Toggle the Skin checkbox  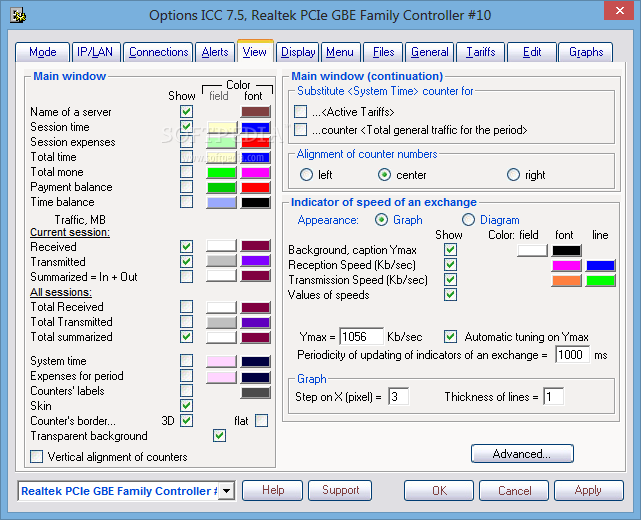coord(186,406)
